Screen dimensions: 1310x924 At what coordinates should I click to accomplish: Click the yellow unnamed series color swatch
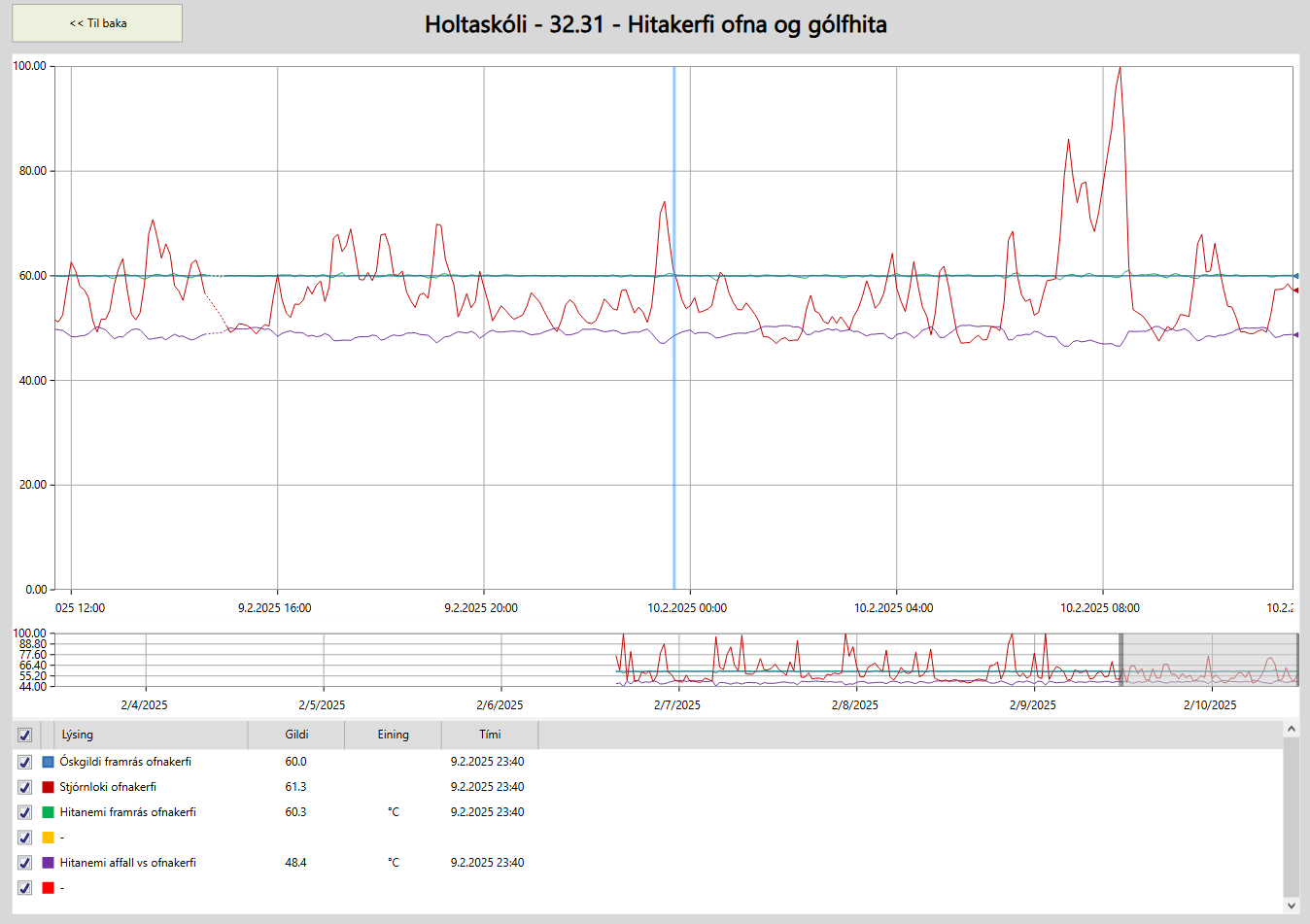[48, 838]
